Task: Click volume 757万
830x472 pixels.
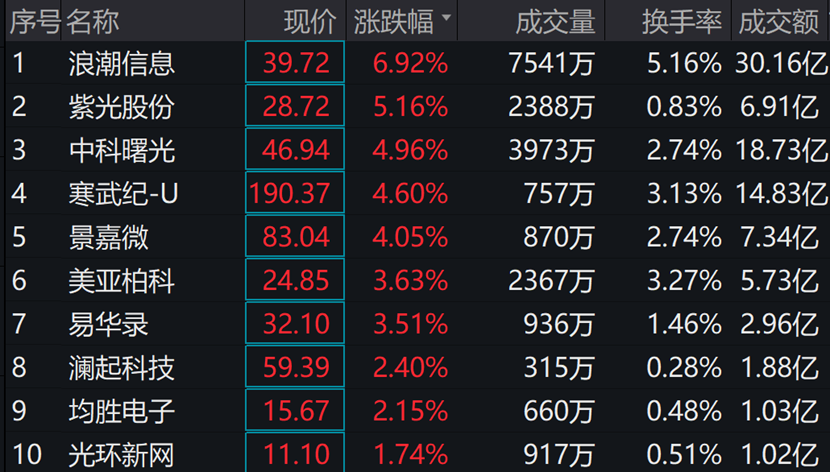Action: tap(559, 194)
